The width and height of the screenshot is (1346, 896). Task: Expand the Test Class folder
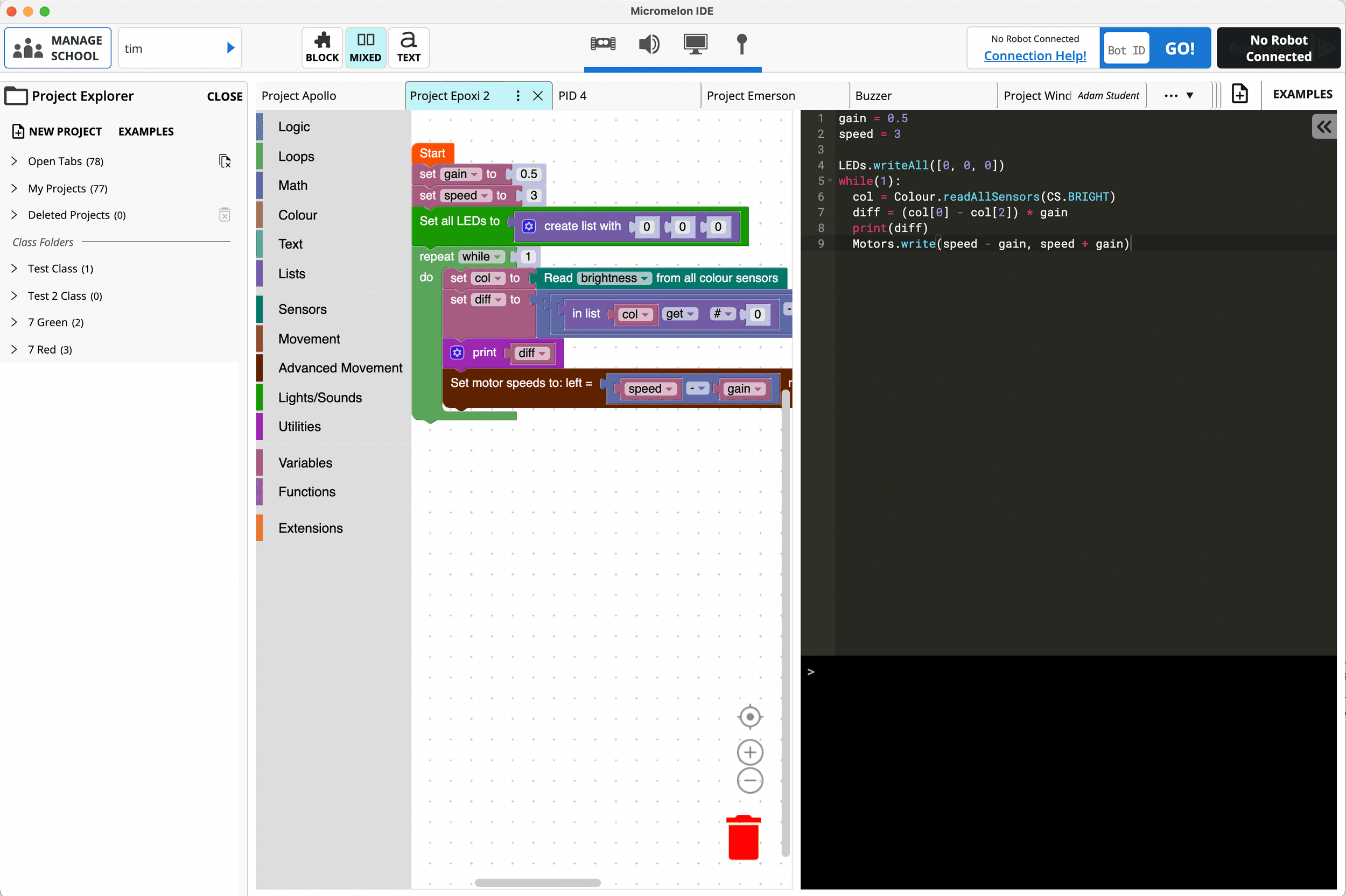[x=15, y=269]
